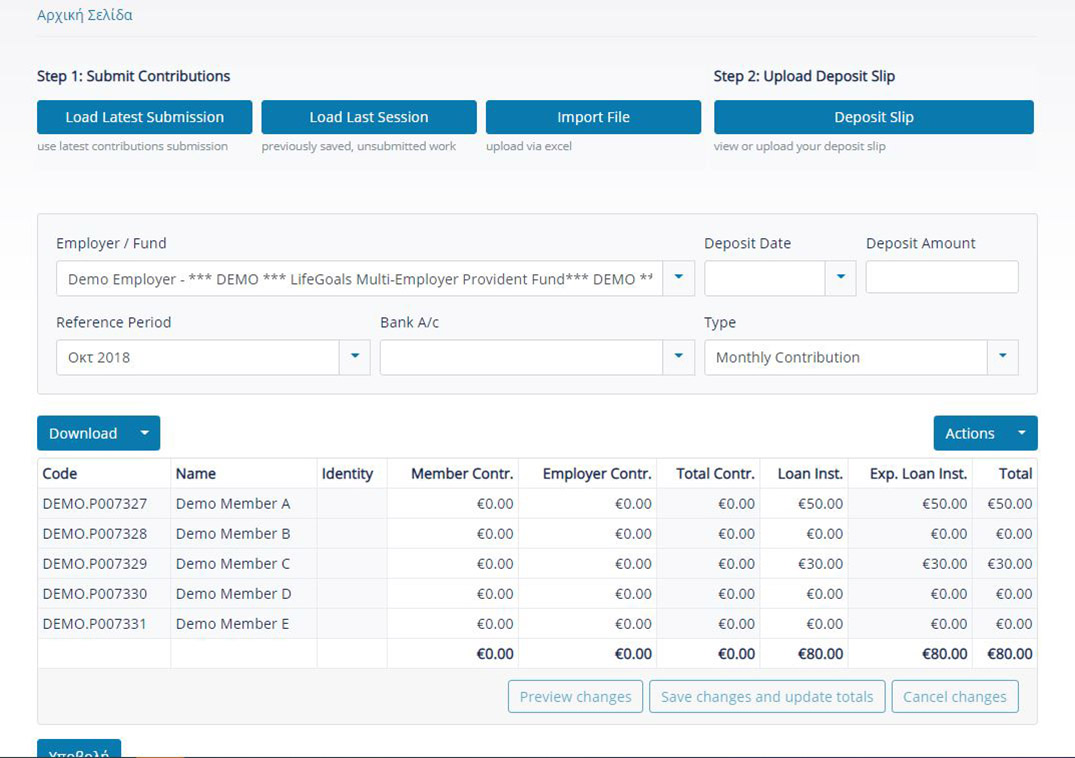Open the Deposit Slip button
The image size is (1075, 758).
[873, 117]
